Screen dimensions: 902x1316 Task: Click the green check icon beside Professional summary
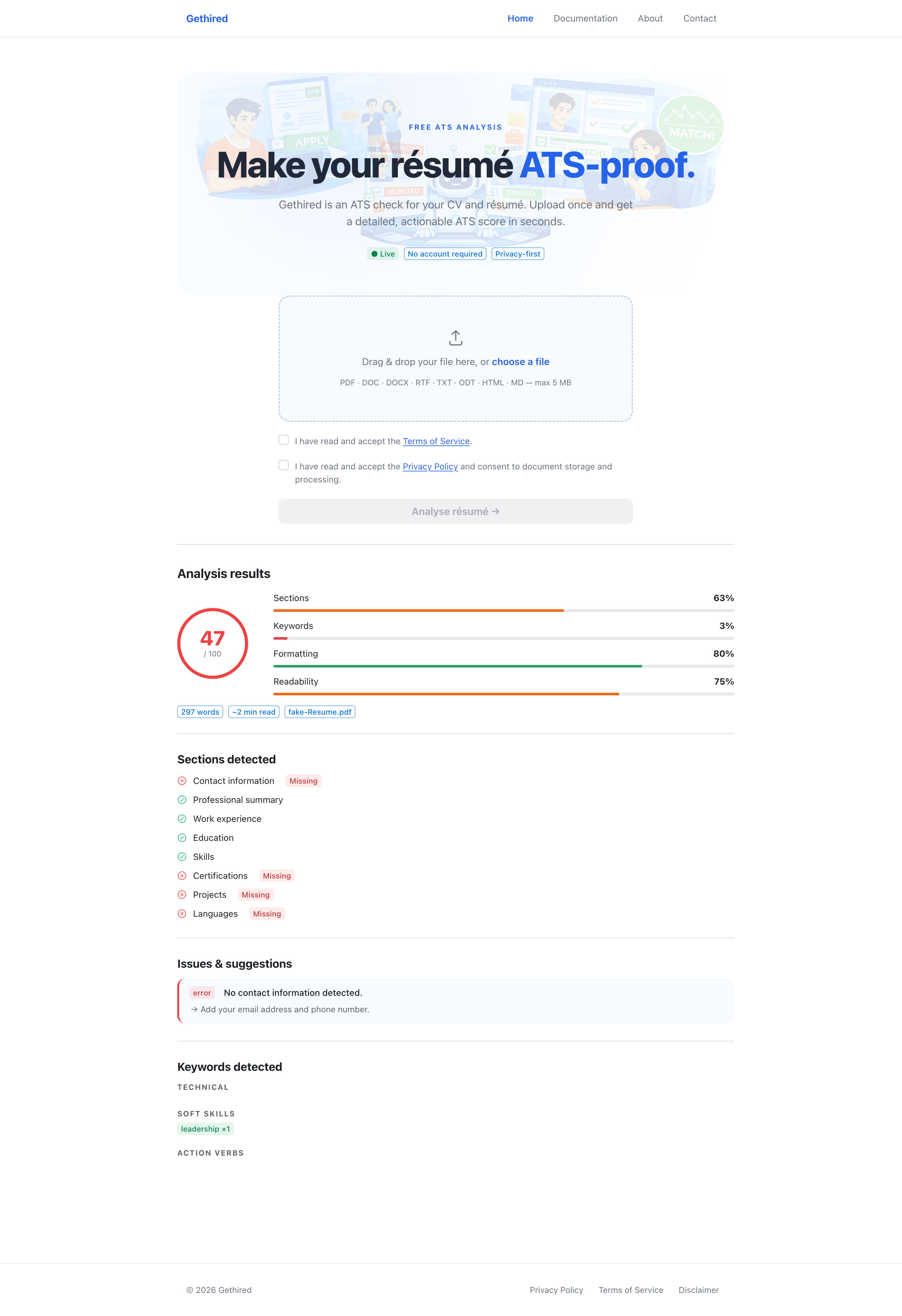coord(182,800)
